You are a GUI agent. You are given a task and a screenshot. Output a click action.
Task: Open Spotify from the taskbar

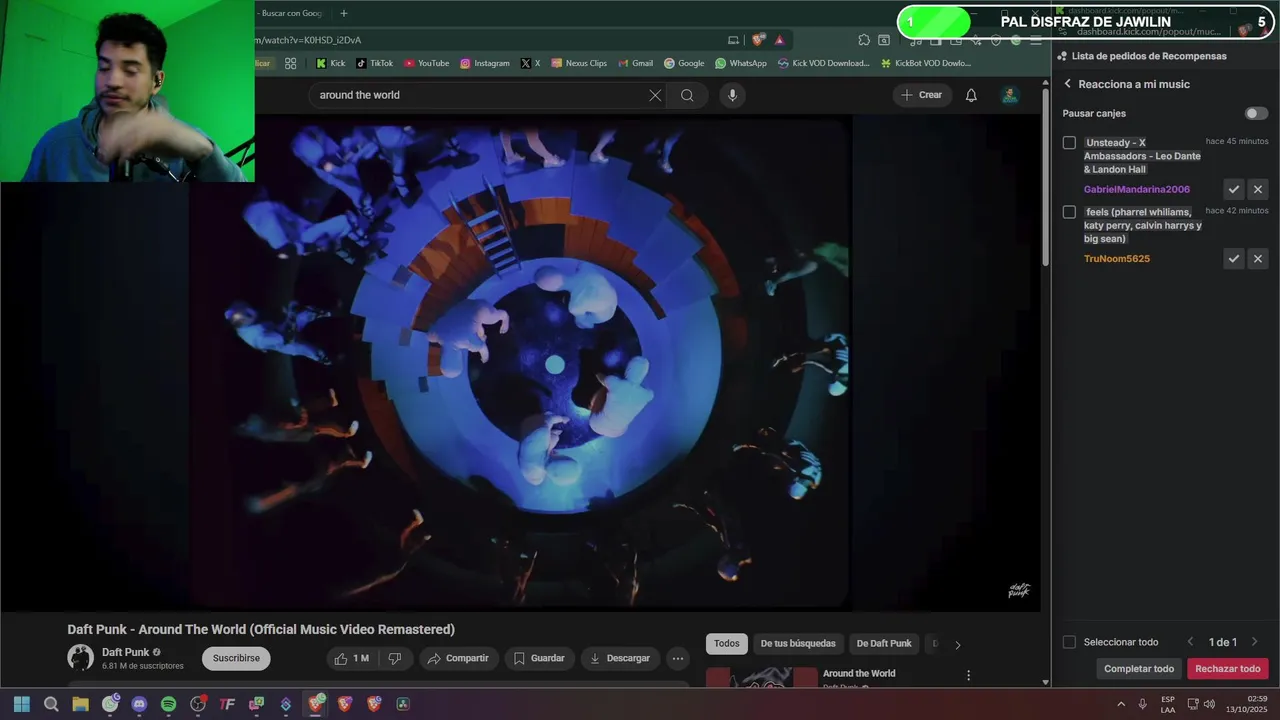(168, 704)
